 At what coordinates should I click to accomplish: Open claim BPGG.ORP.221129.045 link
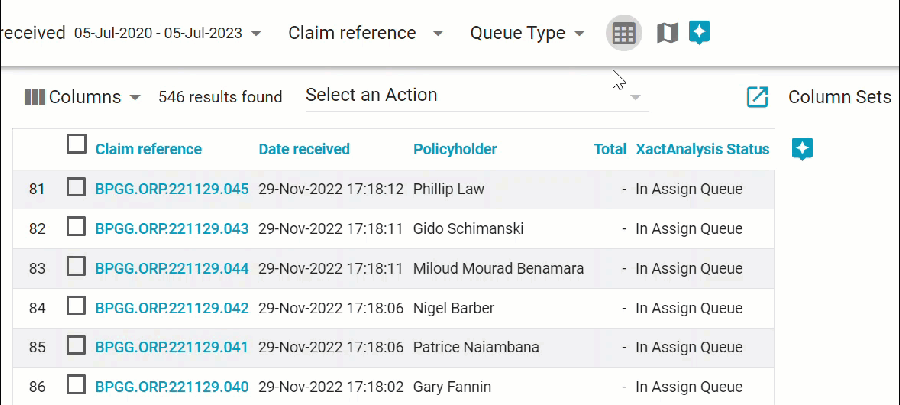172,189
